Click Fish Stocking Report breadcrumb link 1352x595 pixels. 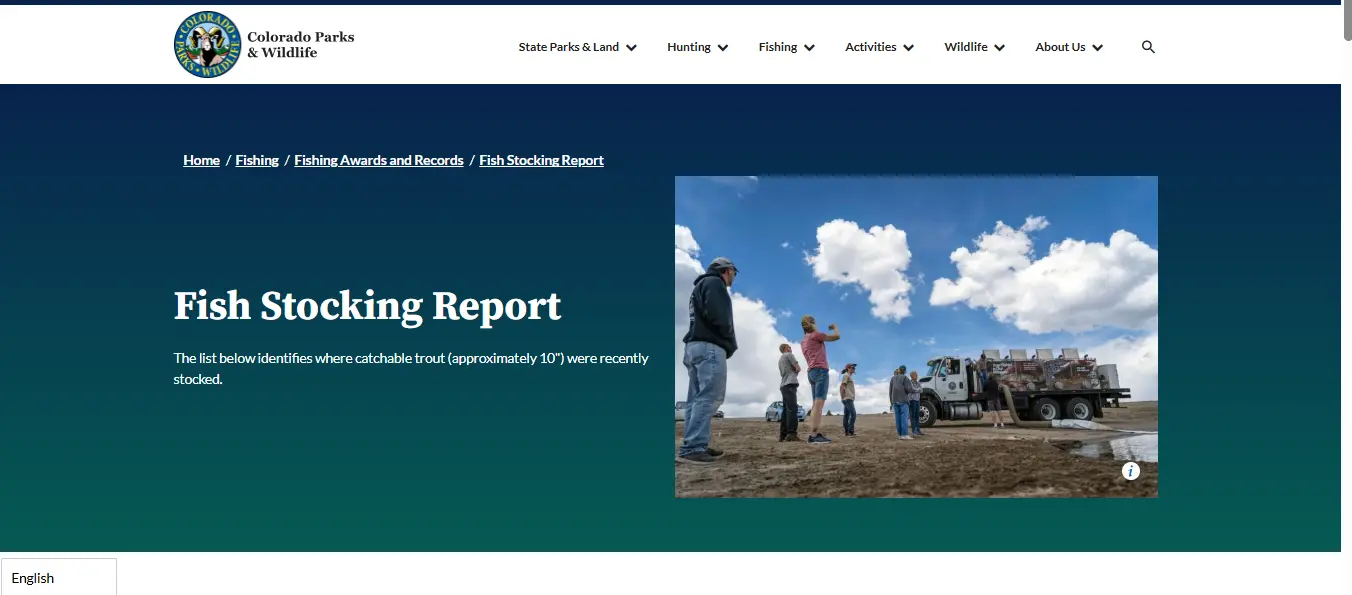pos(541,160)
